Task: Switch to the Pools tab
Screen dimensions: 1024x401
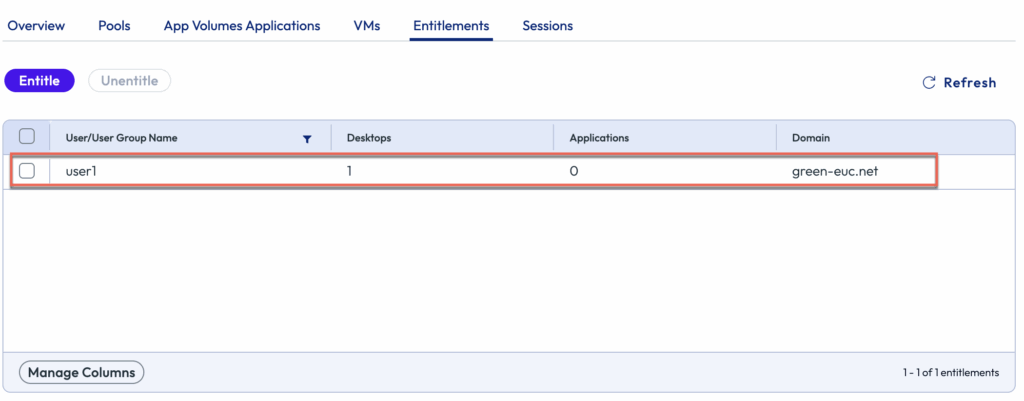Action: pos(114,26)
